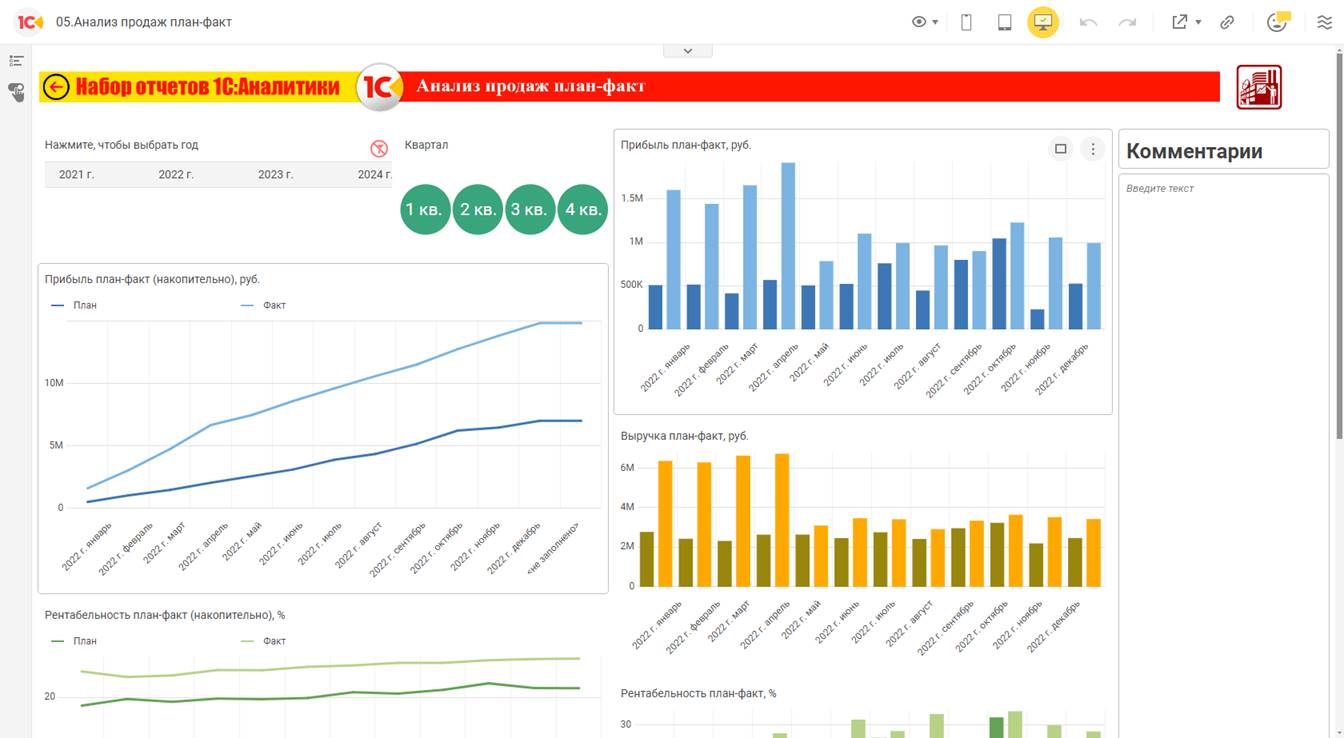Click the 6M axis label on revenue chart
This screenshot has width=1344, height=738.
[x=628, y=468]
